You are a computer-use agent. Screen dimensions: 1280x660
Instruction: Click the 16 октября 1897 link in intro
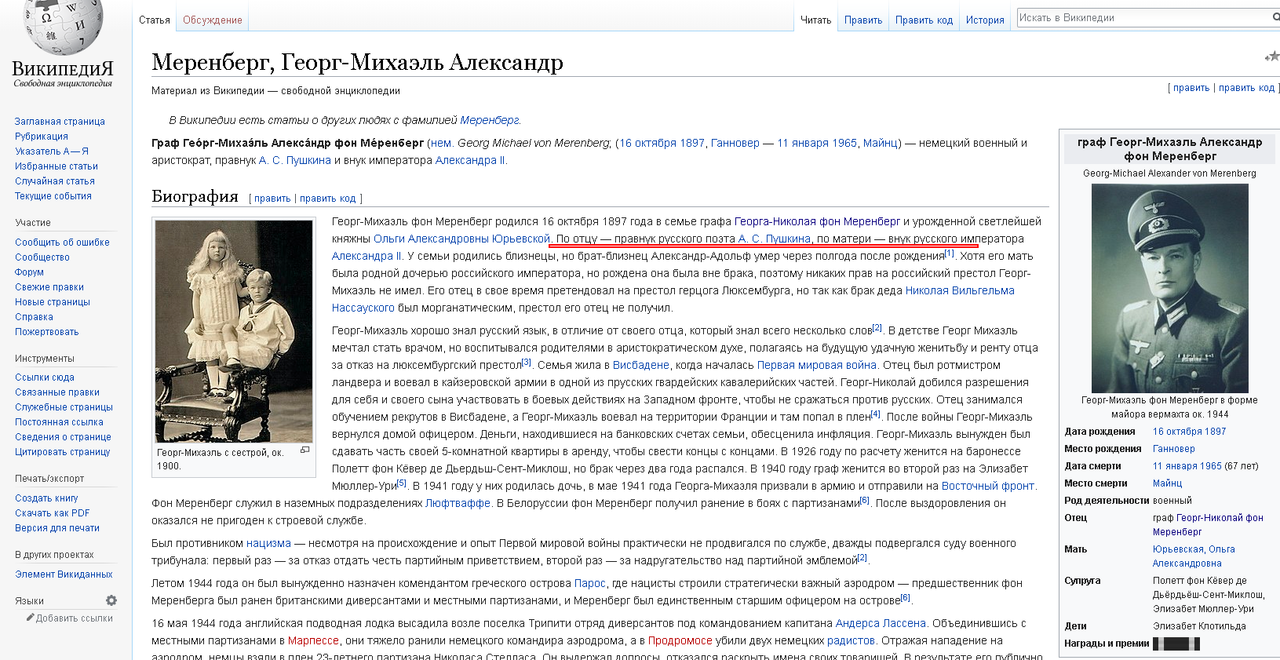click(x=661, y=143)
